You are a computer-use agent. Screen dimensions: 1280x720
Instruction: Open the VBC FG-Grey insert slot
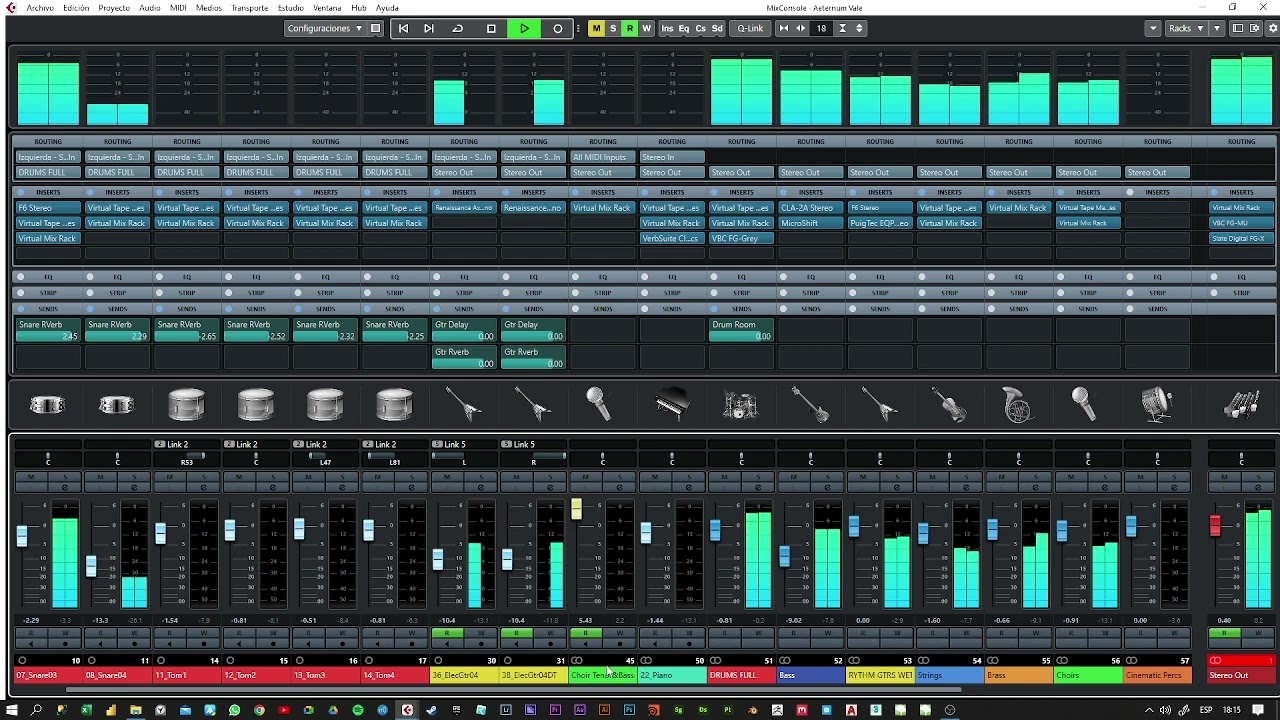click(741, 238)
